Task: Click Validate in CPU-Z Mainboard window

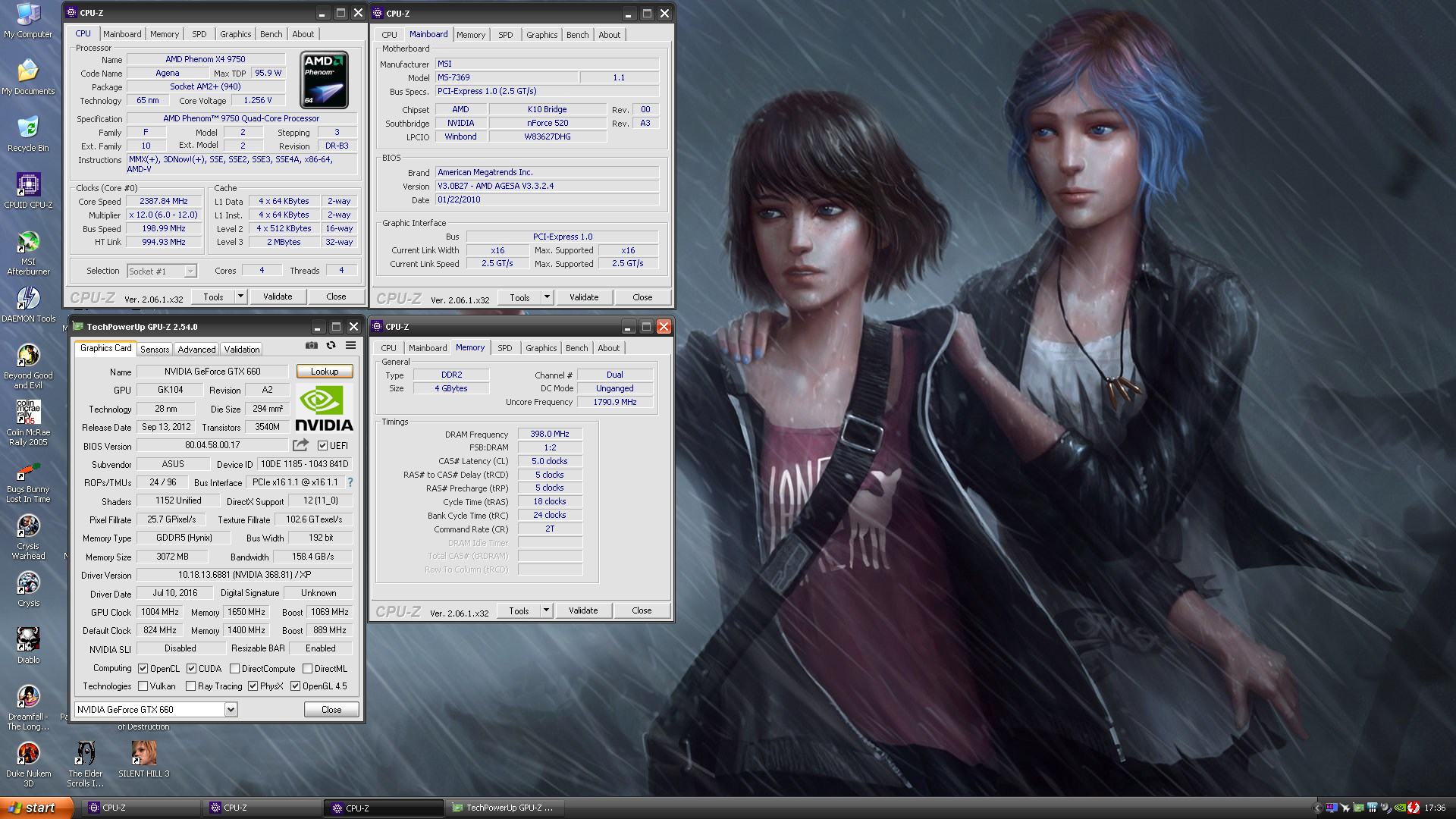Action: (x=584, y=297)
